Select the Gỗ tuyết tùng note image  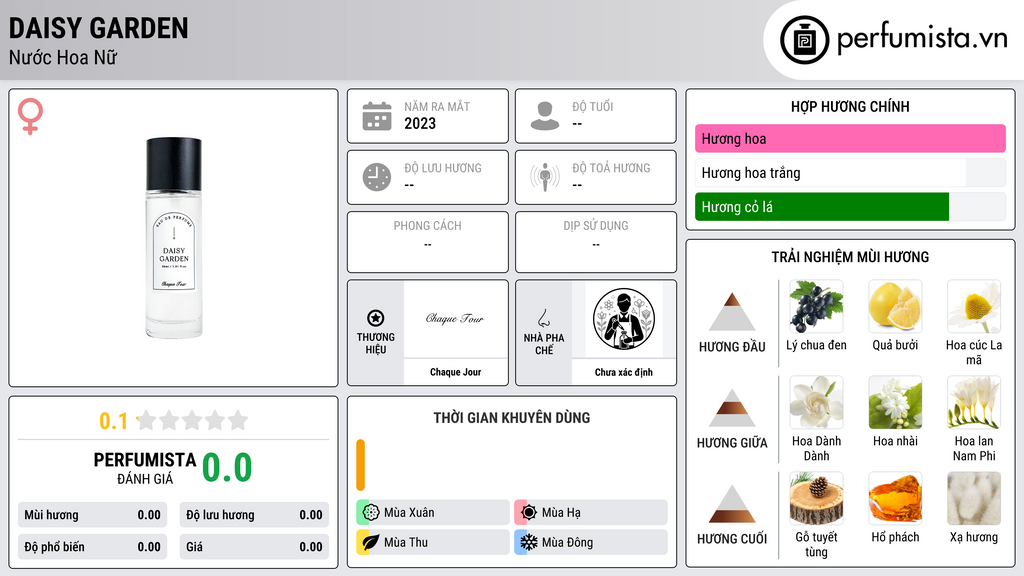tap(816, 498)
